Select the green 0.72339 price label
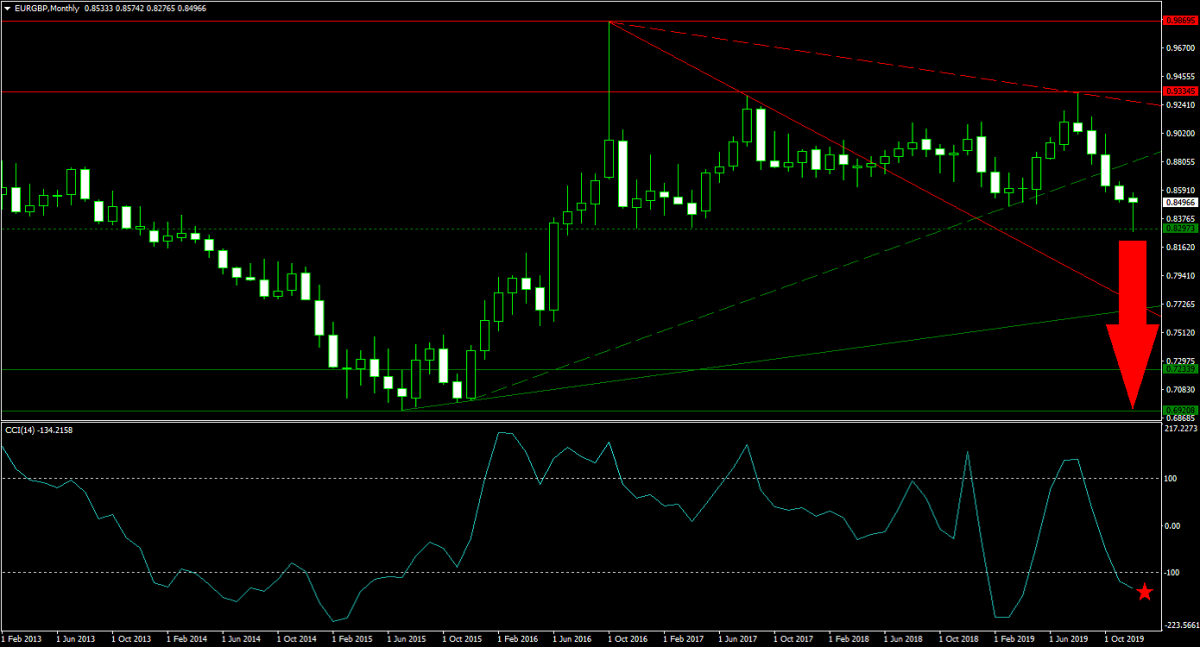The height and width of the screenshot is (647, 1200). click(x=1180, y=370)
